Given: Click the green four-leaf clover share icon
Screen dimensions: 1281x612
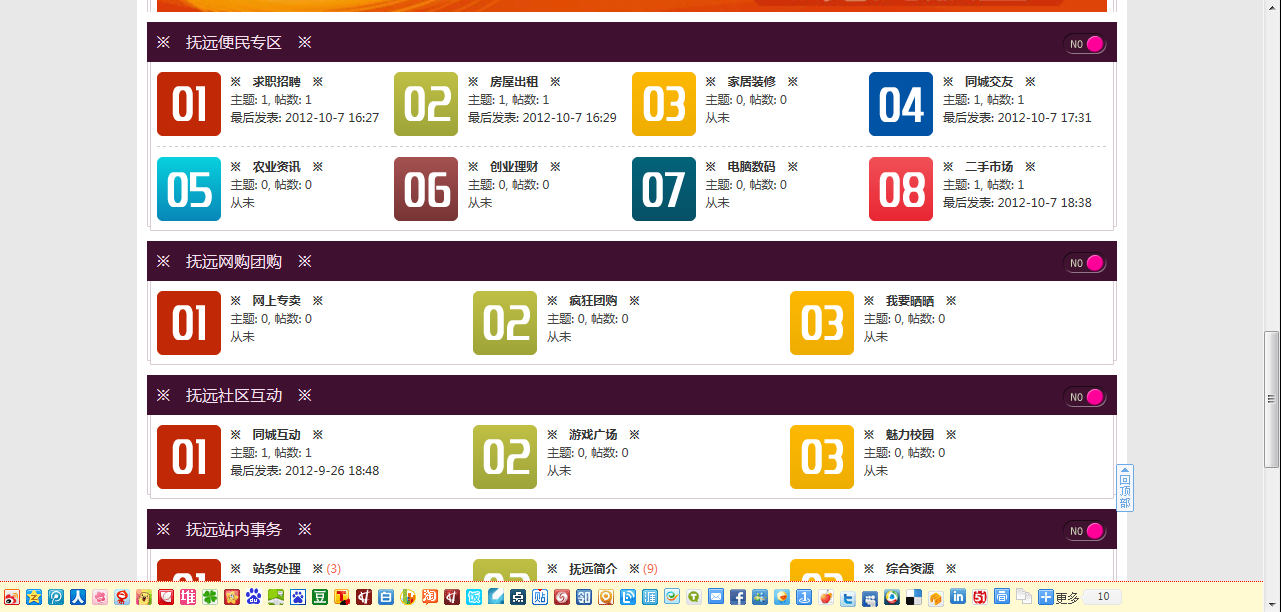Looking at the screenshot, I should point(210,597).
